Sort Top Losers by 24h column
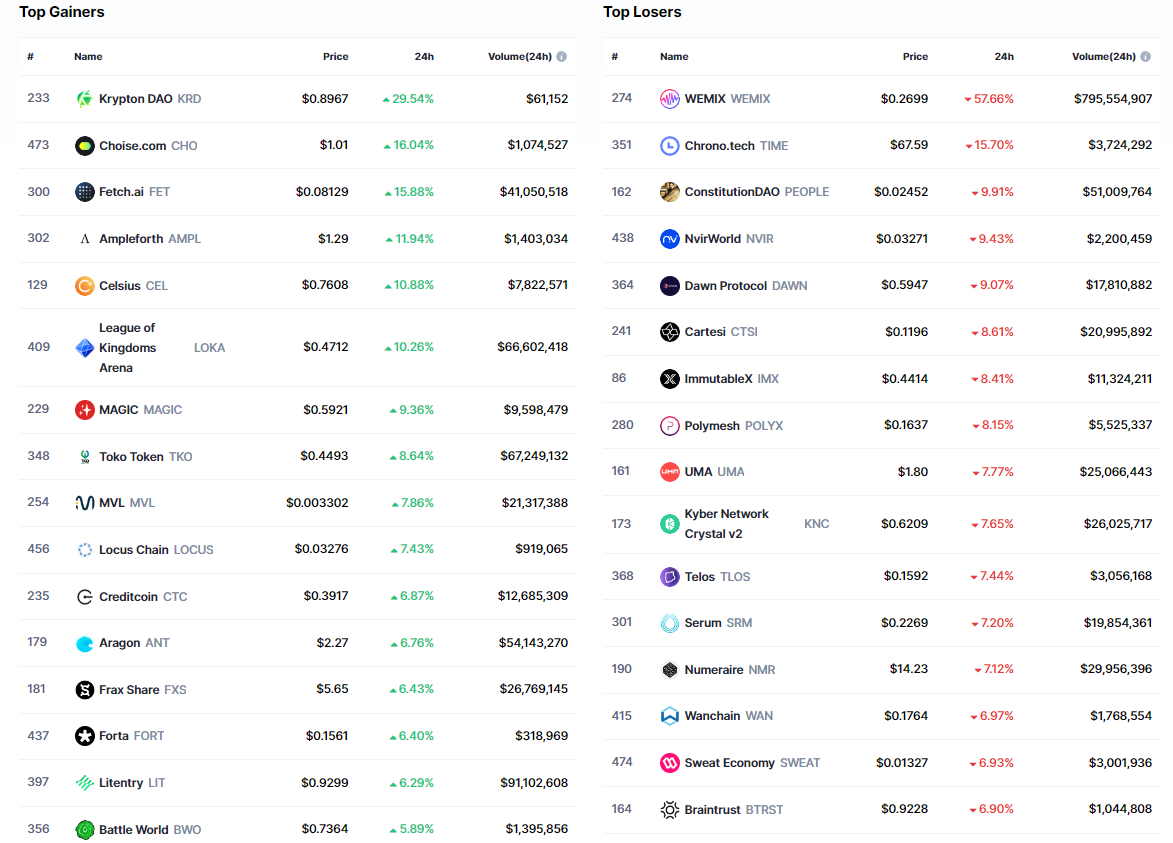 (1004, 57)
